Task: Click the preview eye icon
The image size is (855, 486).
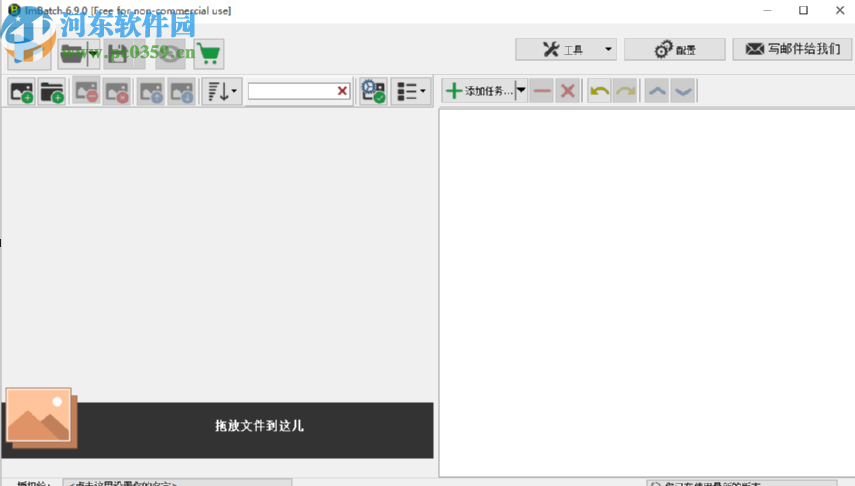Action: [170, 53]
